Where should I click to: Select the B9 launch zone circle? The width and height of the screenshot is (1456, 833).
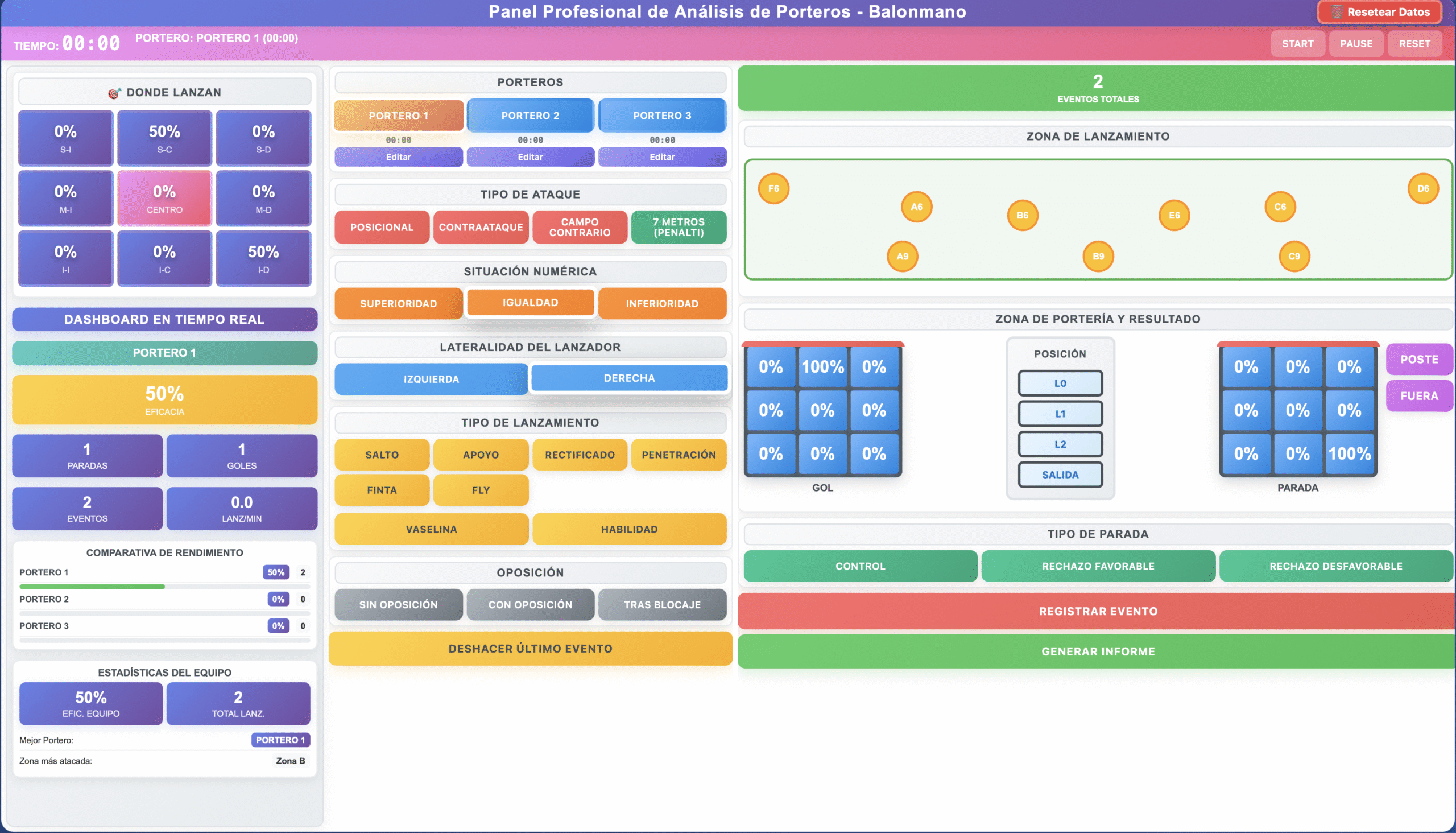coord(1098,256)
